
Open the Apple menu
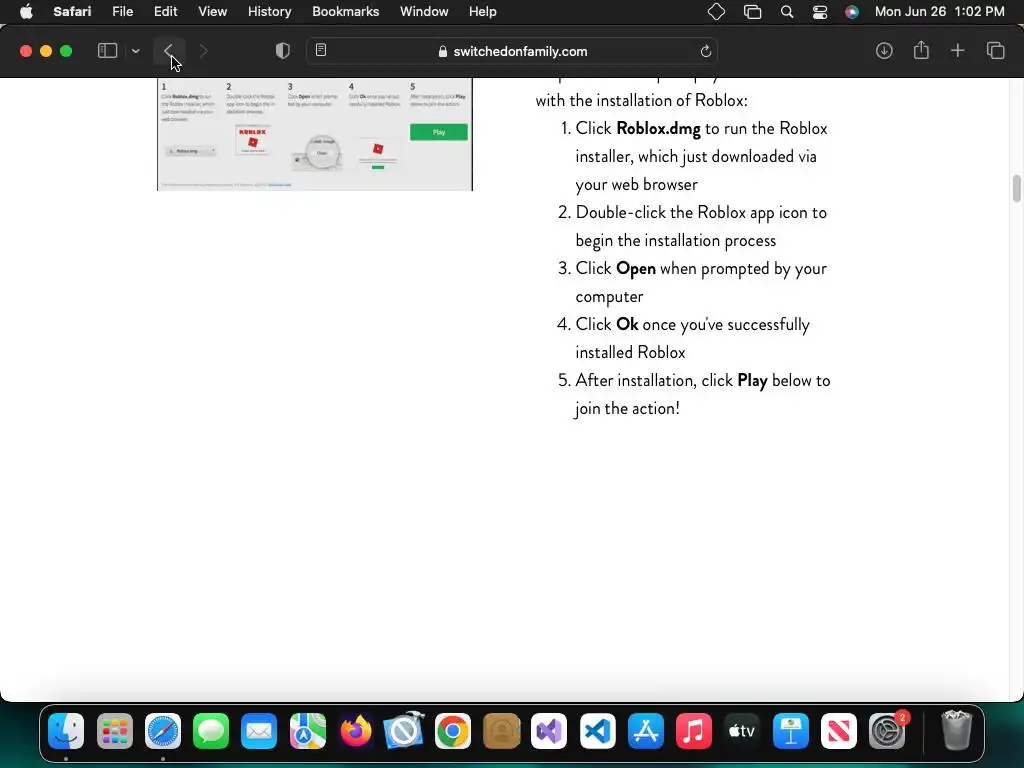click(26, 12)
